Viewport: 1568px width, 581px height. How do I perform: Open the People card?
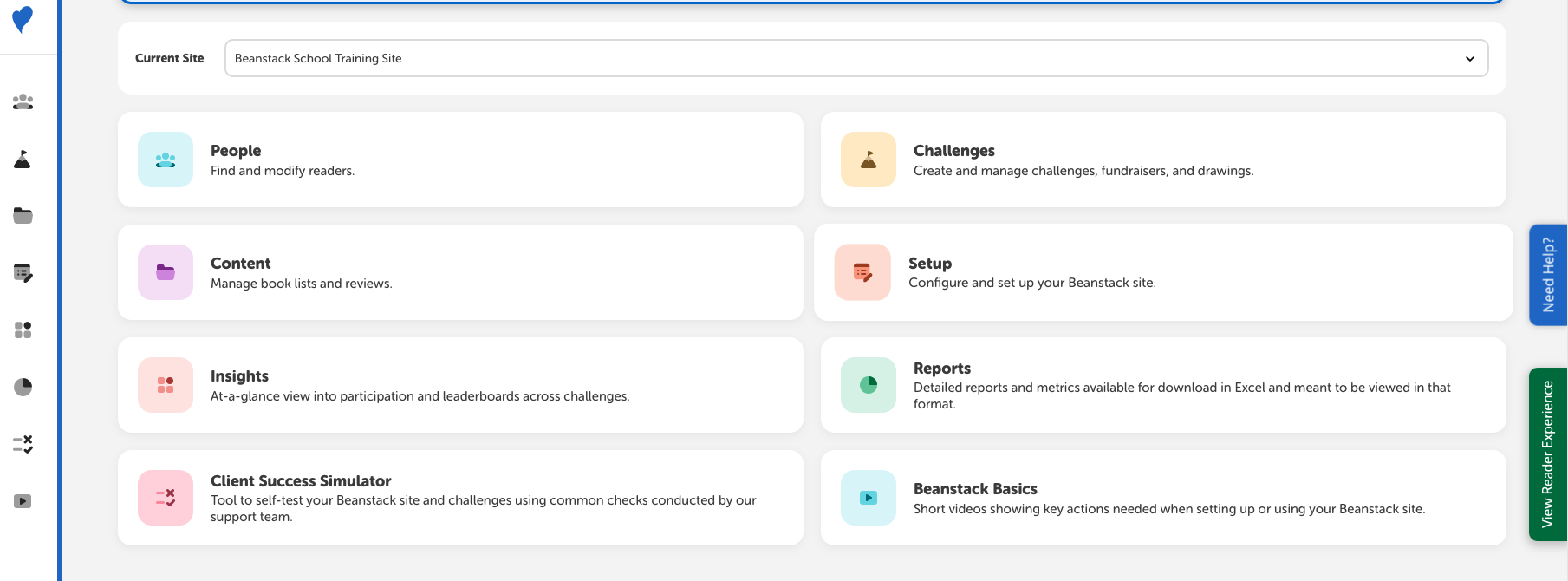tap(460, 160)
